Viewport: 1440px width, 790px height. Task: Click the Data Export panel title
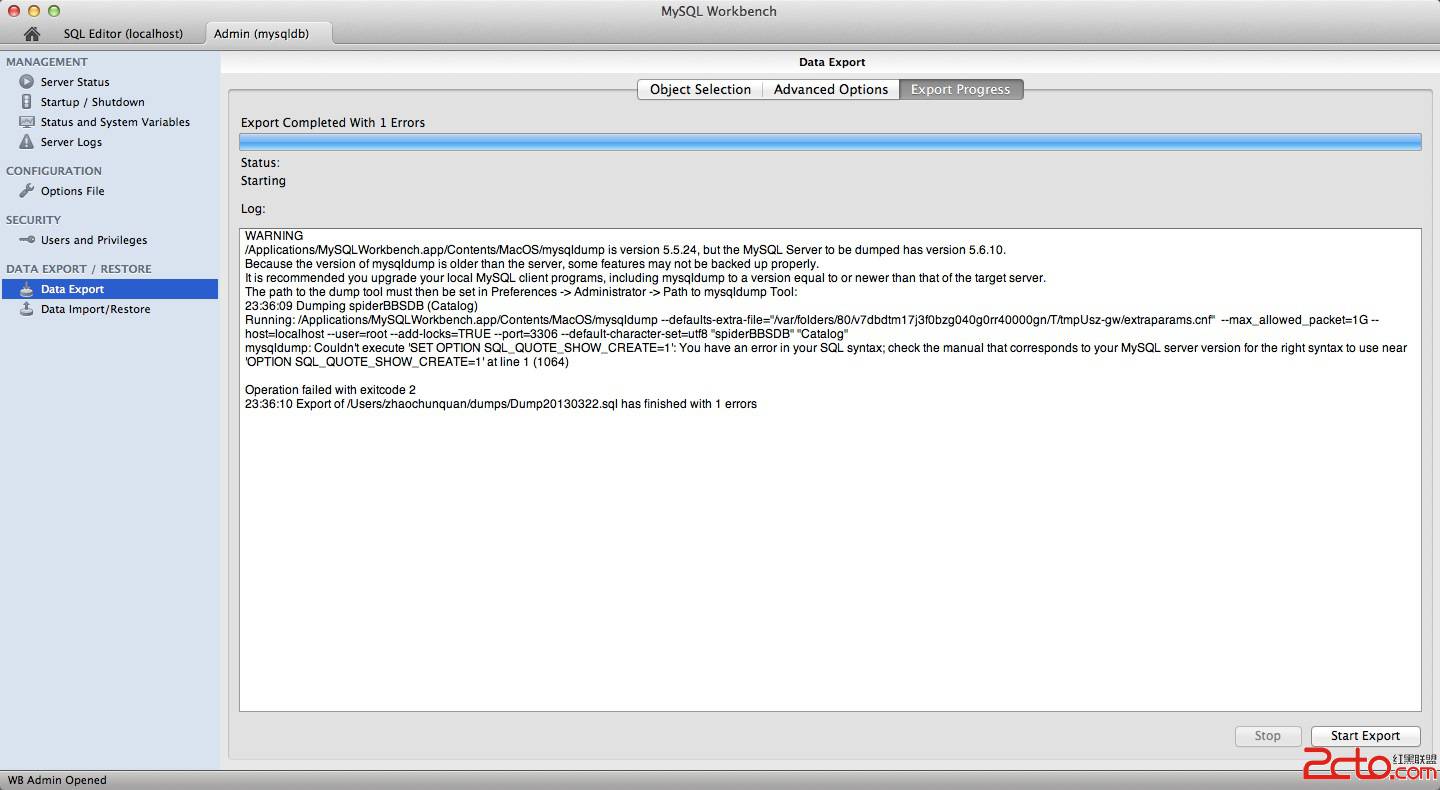click(832, 62)
